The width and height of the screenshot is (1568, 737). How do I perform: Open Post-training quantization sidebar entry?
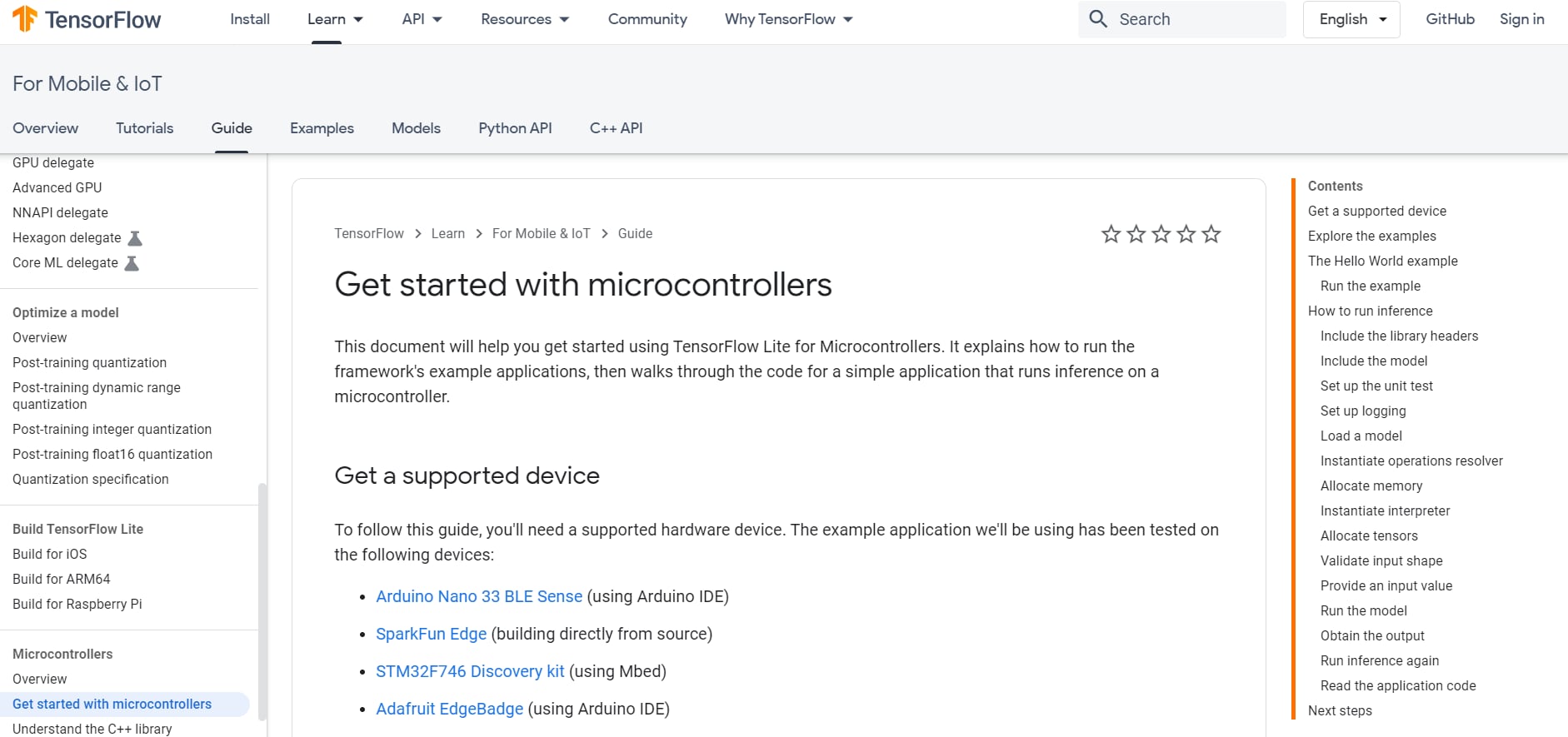[89, 362]
